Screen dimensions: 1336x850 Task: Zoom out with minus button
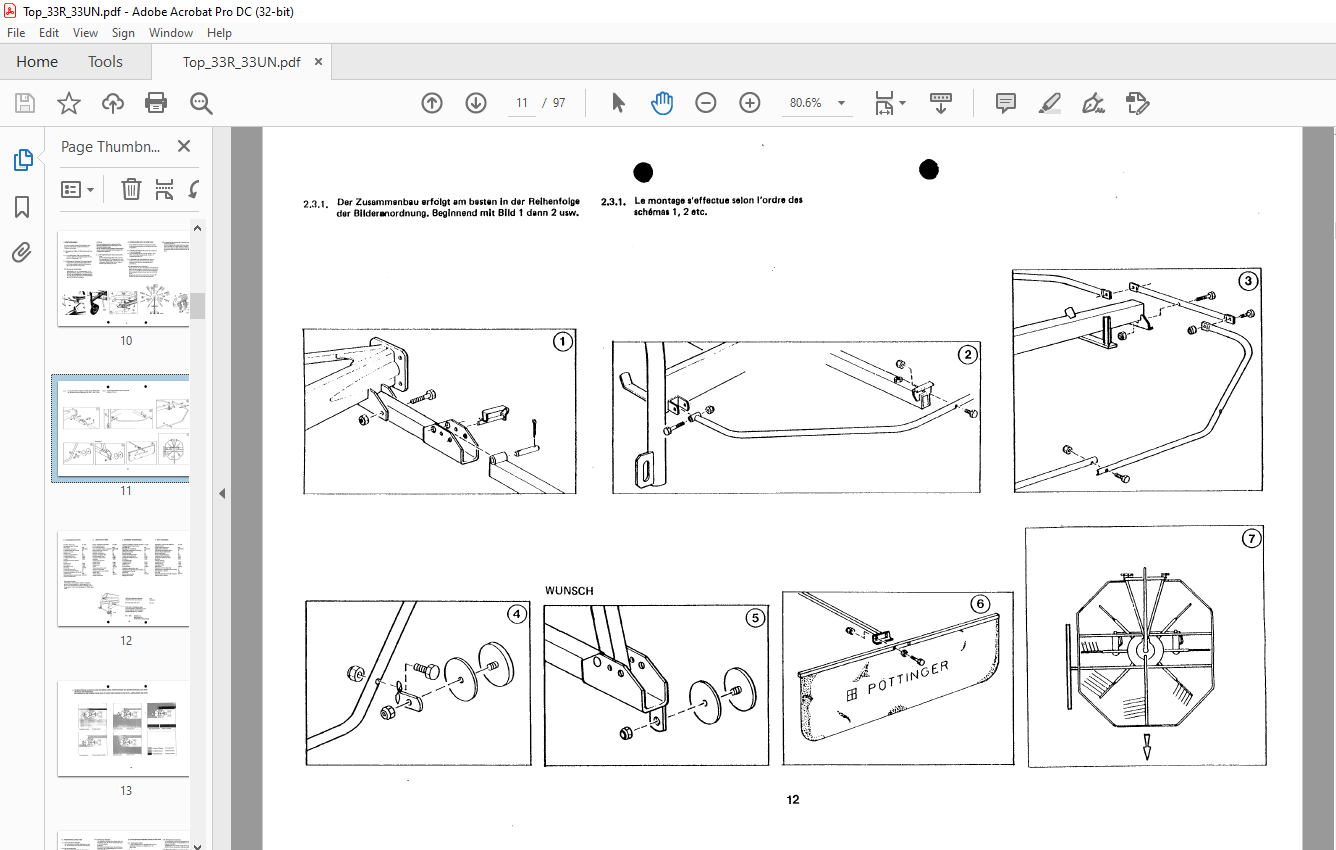point(706,103)
